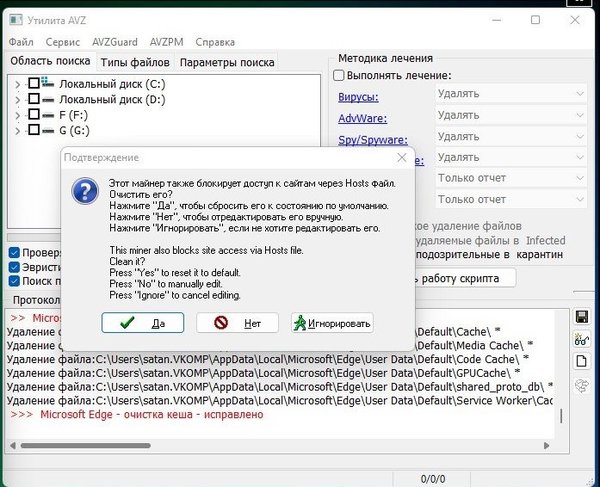600x487 pixels.
Task: Click the Local disk D drive icon
Action: click(48, 99)
